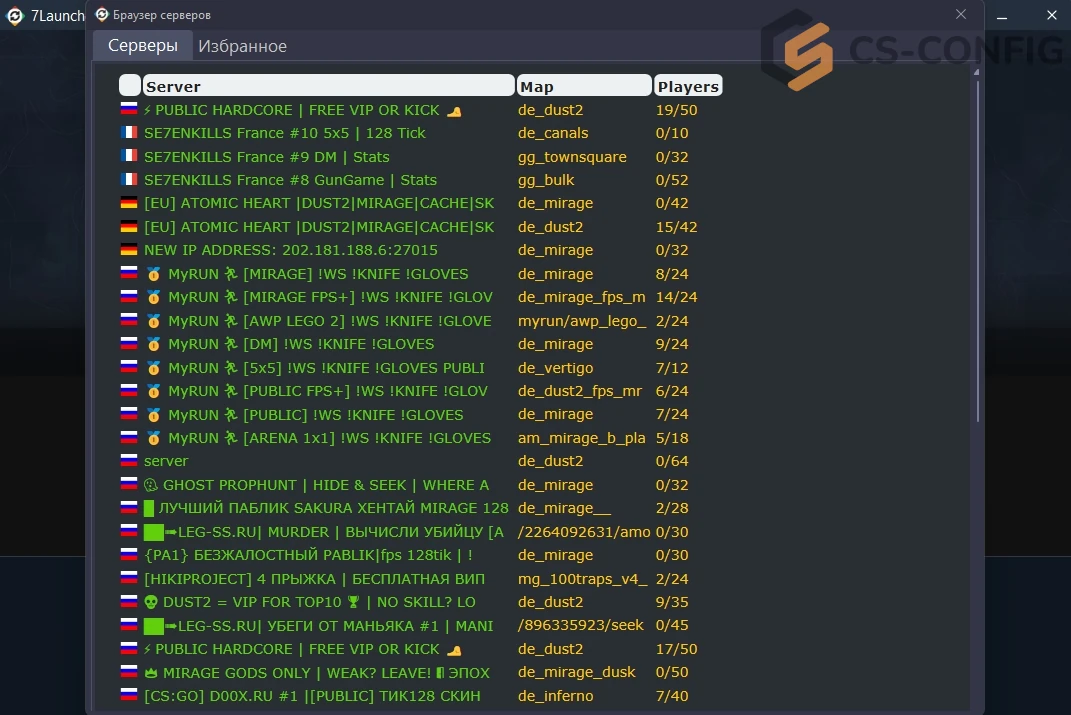Click inside the Players filter field

(x=688, y=85)
